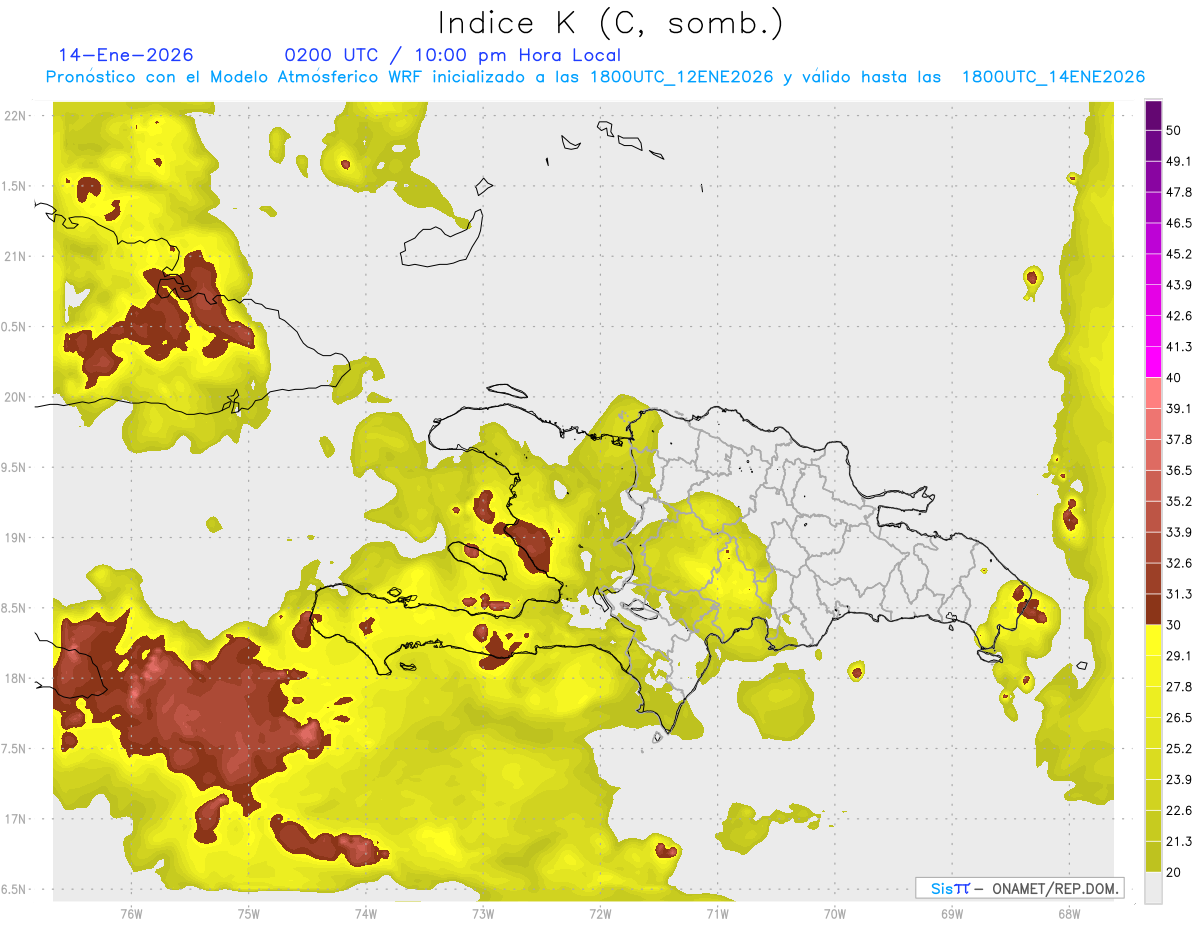Screen dimensions: 1200x927
Task: Click the colorbar value "37.8"
Action: [1179, 439]
